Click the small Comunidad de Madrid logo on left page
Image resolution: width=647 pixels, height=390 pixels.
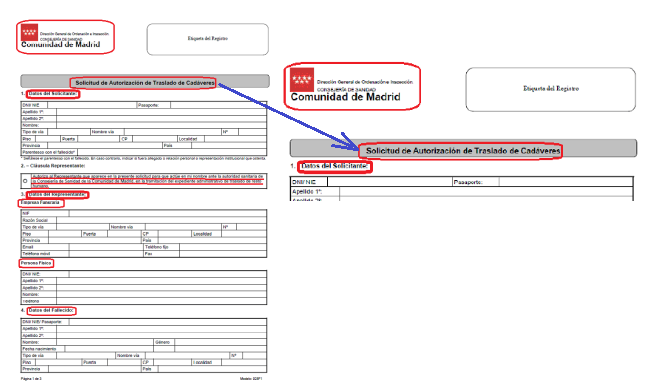[x=65, y=37]
